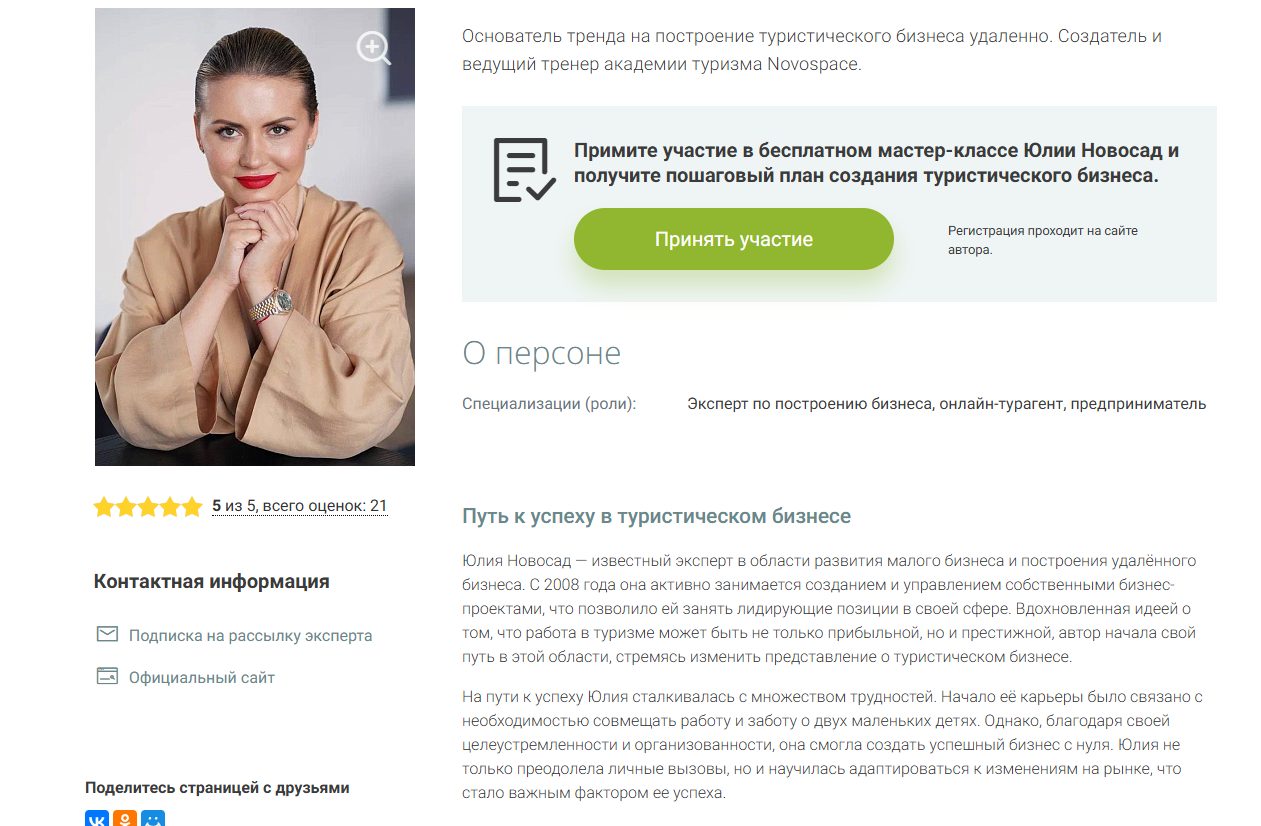Click the master-class invitation headline text
The height and width of the screenshot is (826, 1261).
click(876, 163)
